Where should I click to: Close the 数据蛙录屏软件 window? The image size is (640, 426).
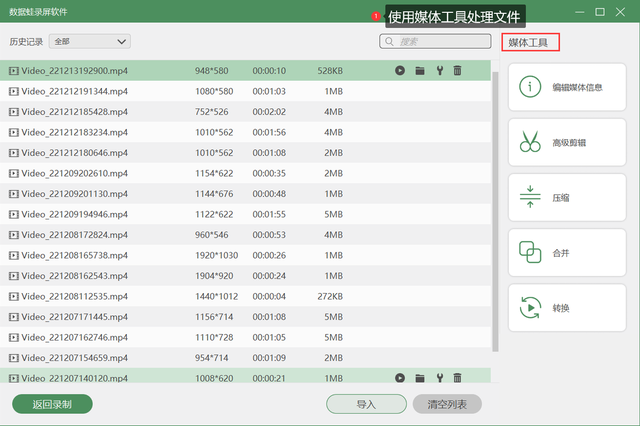(x=620, y=12)
